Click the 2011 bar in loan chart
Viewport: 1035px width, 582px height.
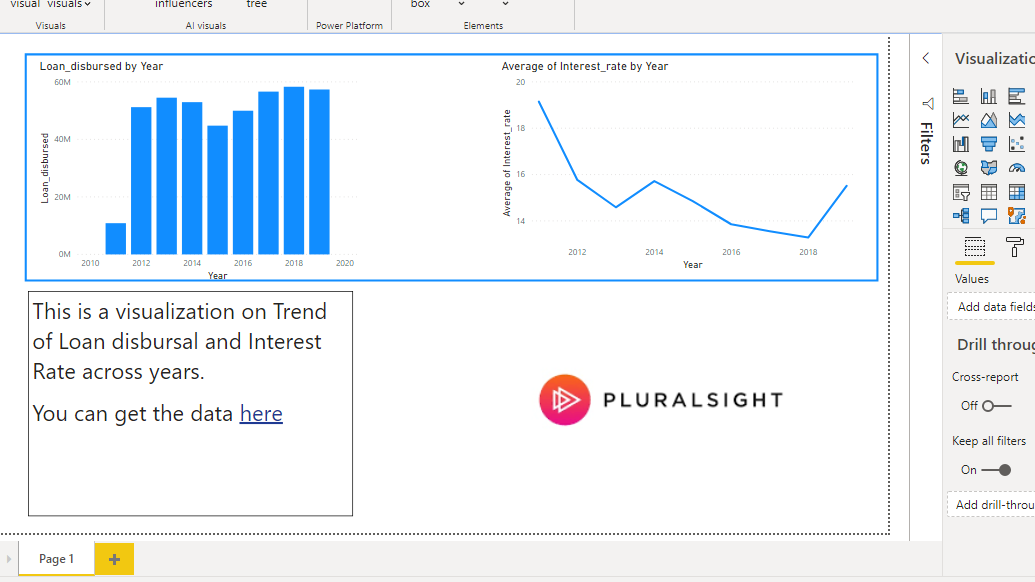116,239
